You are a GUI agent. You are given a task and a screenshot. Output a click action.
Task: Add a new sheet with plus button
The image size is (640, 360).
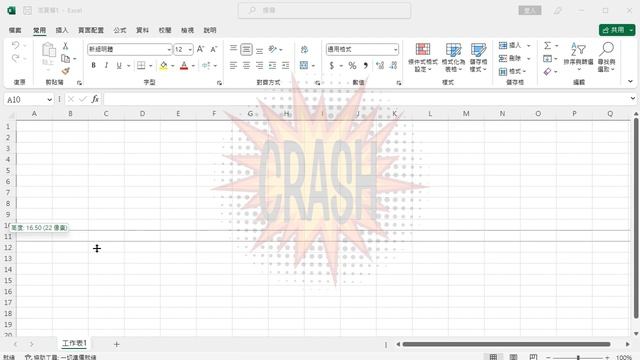pyautogui.click(x=116, y=344)
